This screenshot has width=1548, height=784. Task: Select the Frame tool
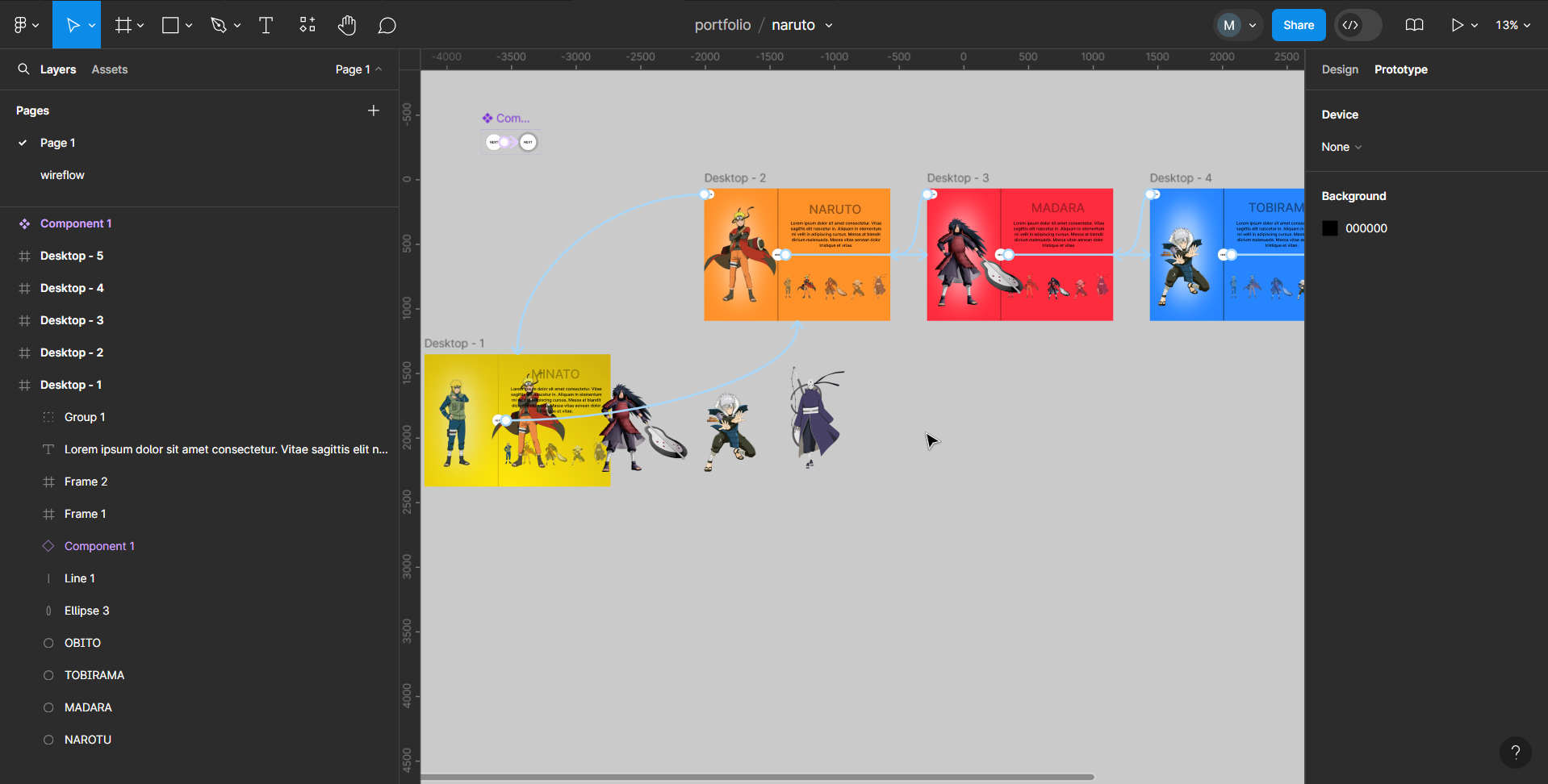[x=123, y=25]
